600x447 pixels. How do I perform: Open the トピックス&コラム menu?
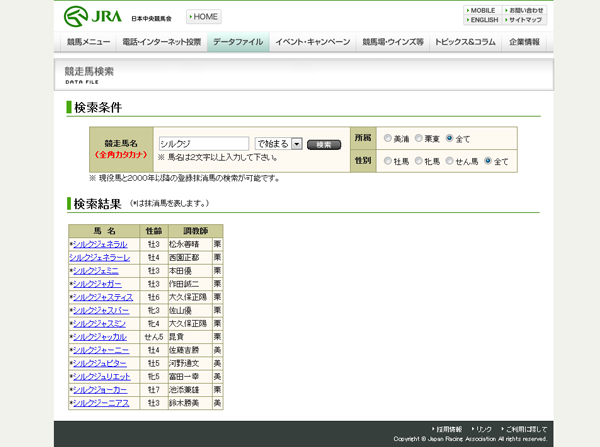coord(465,42)
